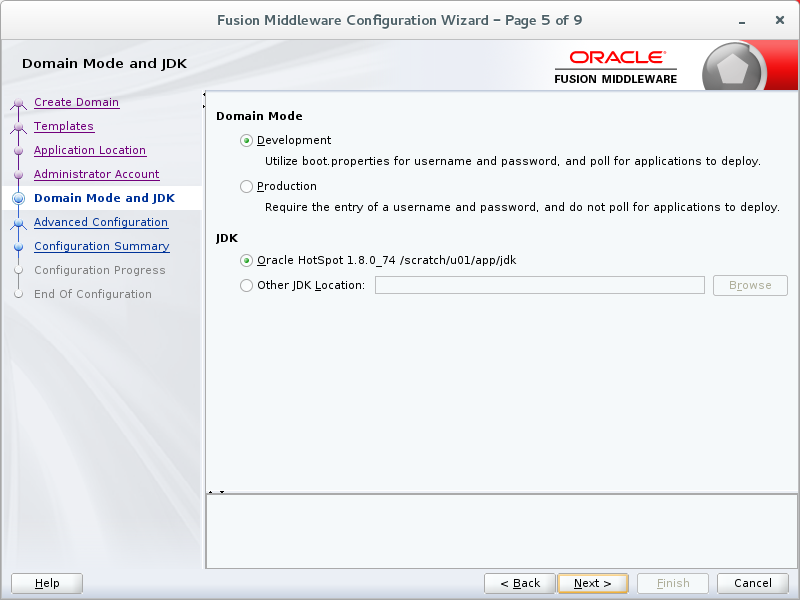This screenshot has width=800, height=600.
Task: Click the Other JDK Location text field
Action: [x=540, y=285]
